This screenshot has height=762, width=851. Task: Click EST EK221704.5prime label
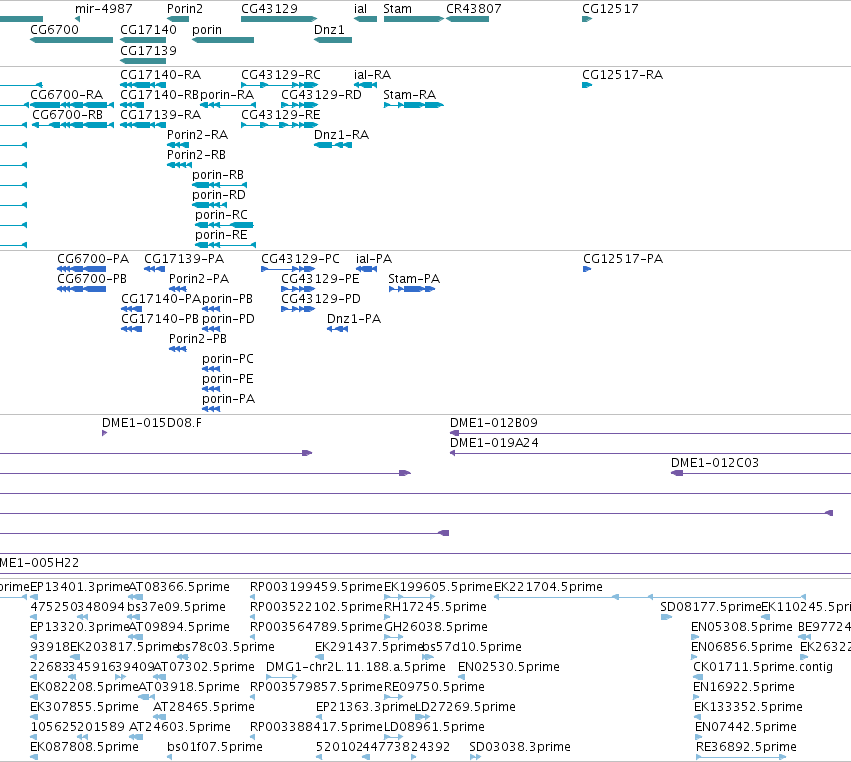click(x=548, y=587)
